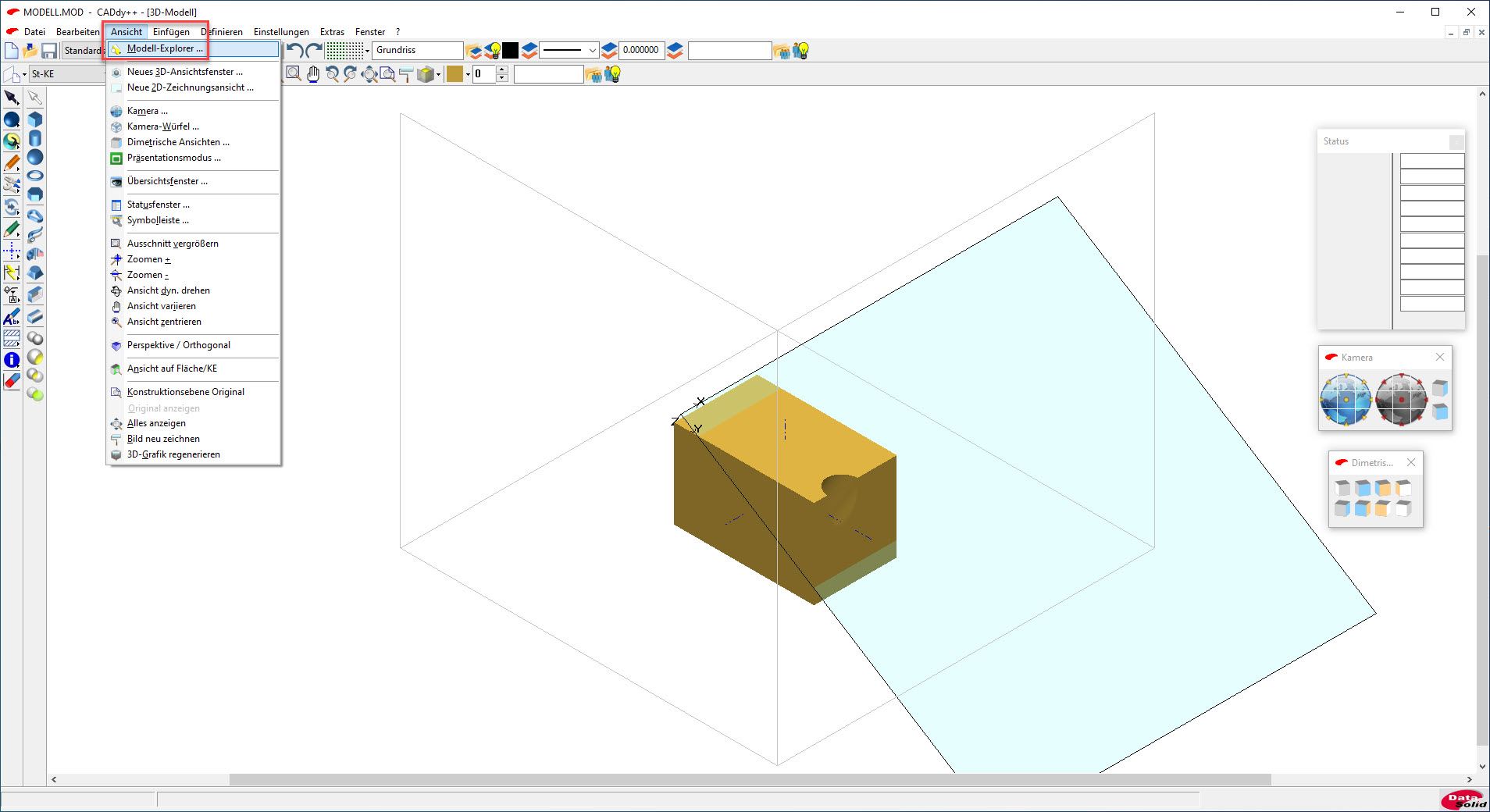Screen dimensions: 1490x812
Task: Click Ansicht zentrieren menu entry
Action: pyautogui.click(x=193, y=322)
